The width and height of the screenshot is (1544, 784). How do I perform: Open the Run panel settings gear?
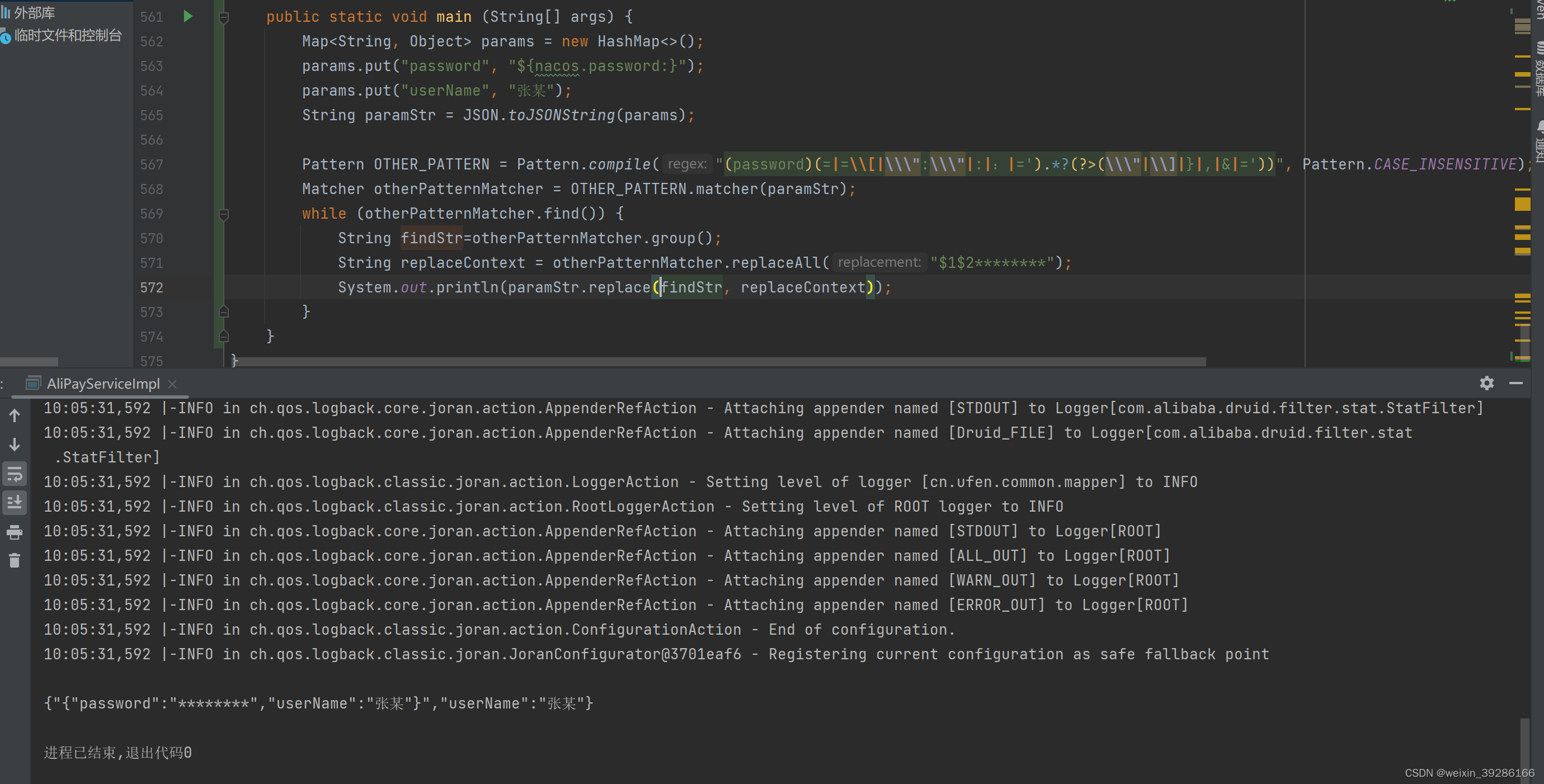(x=1486, y=382)
